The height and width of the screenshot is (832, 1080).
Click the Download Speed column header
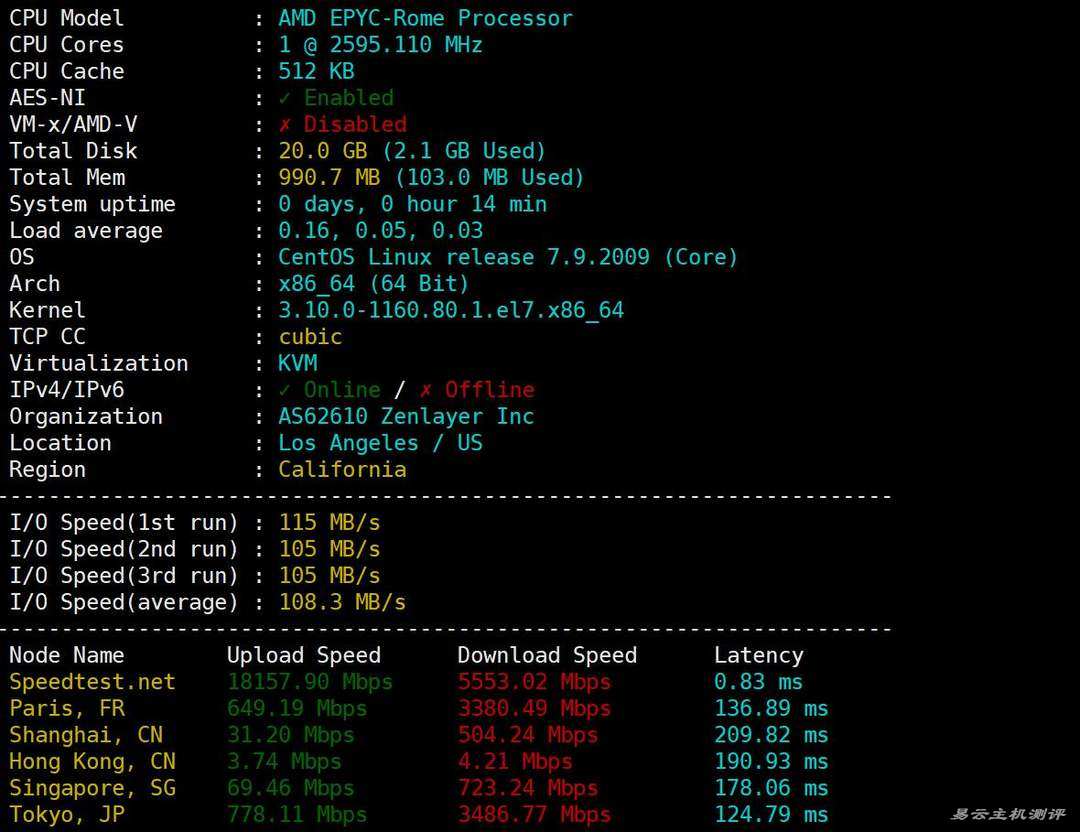click(x=547, y=656)
